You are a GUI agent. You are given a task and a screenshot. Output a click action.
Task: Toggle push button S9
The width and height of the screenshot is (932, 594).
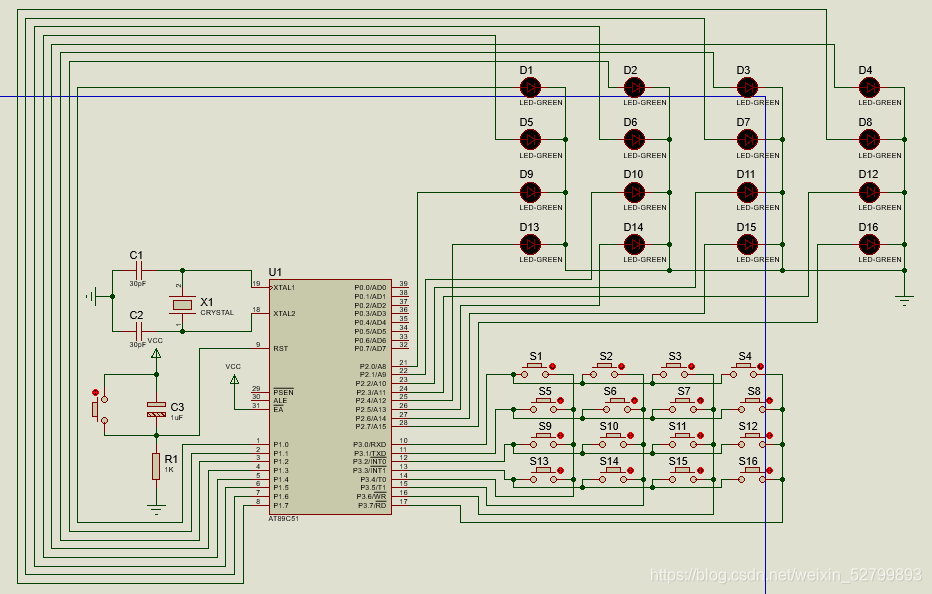pos(544,441)
